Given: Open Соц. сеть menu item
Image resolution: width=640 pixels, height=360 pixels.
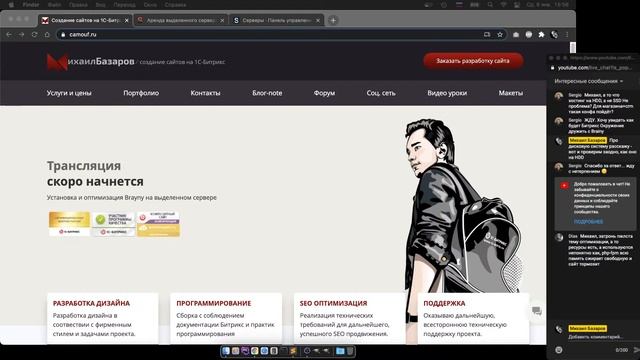Looking at the screenshot, I should [x=381, y=93].
